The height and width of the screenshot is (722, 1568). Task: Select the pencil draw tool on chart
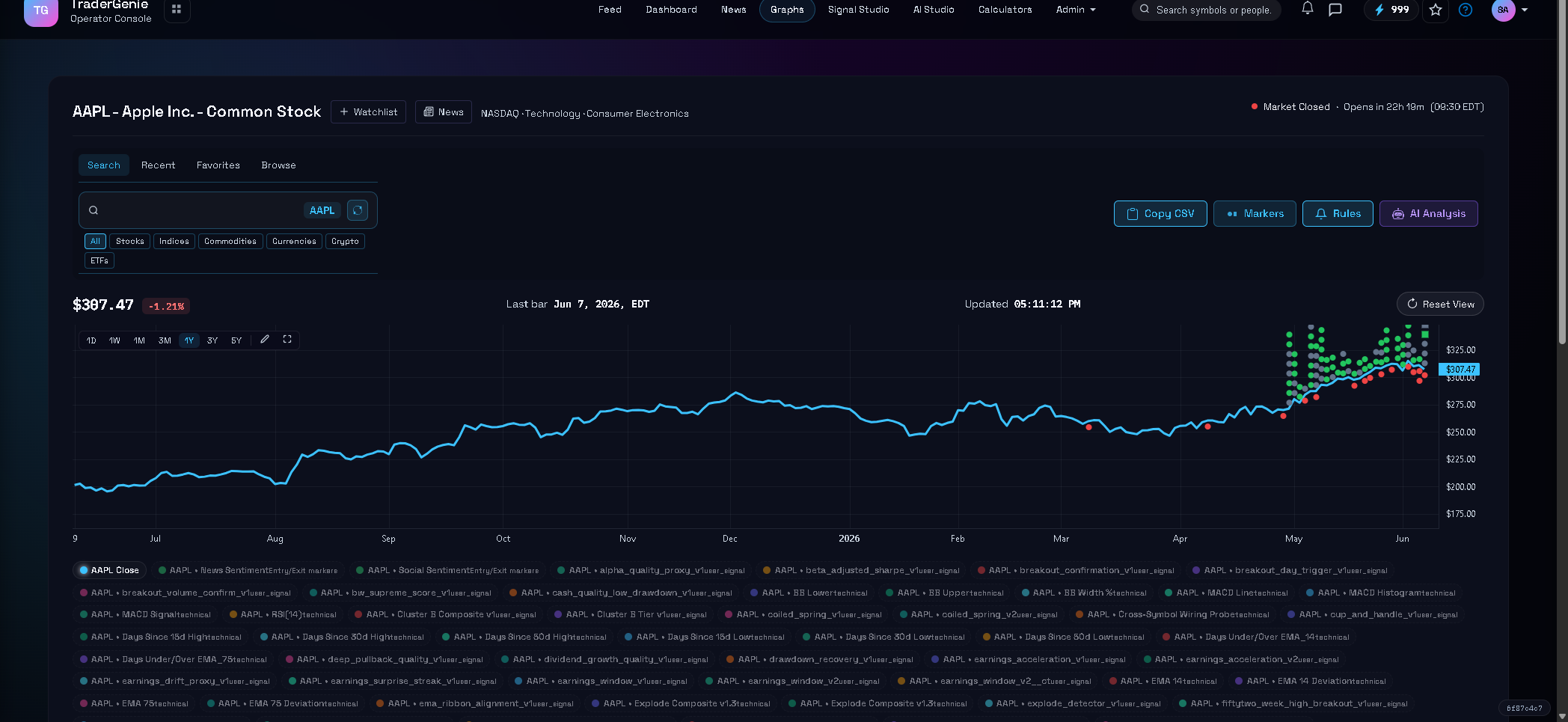pos(265,340)
